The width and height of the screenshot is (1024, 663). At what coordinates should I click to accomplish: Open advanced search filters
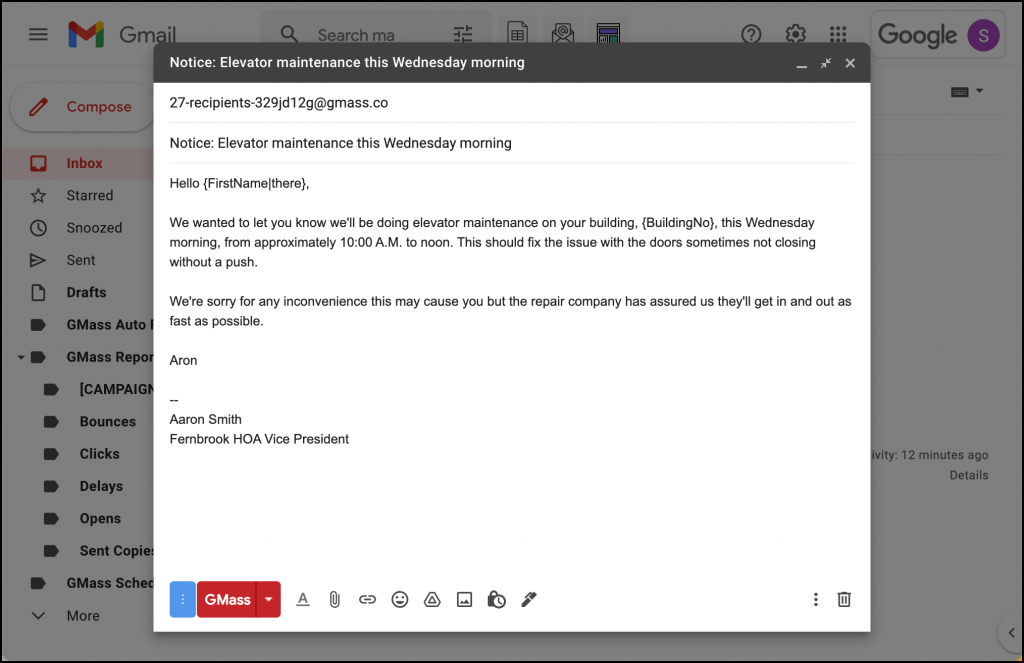pyautogui.click(x=462, y=33)
